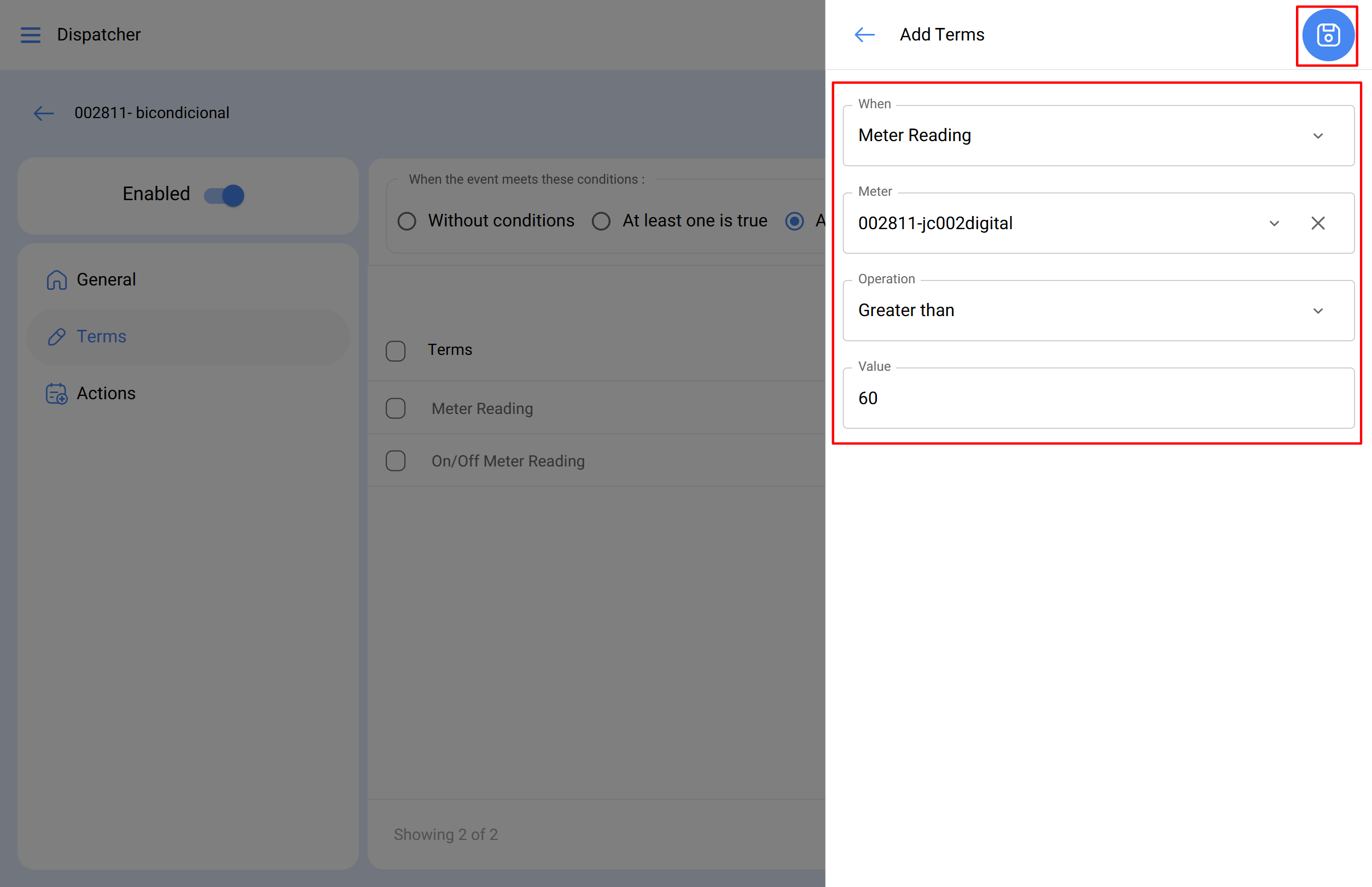Image resolution: width=1372 pixels, height=887 pixels.
Task: Click the Terms pencil icon
Action: pyautogui.click(x=56, y=337)
